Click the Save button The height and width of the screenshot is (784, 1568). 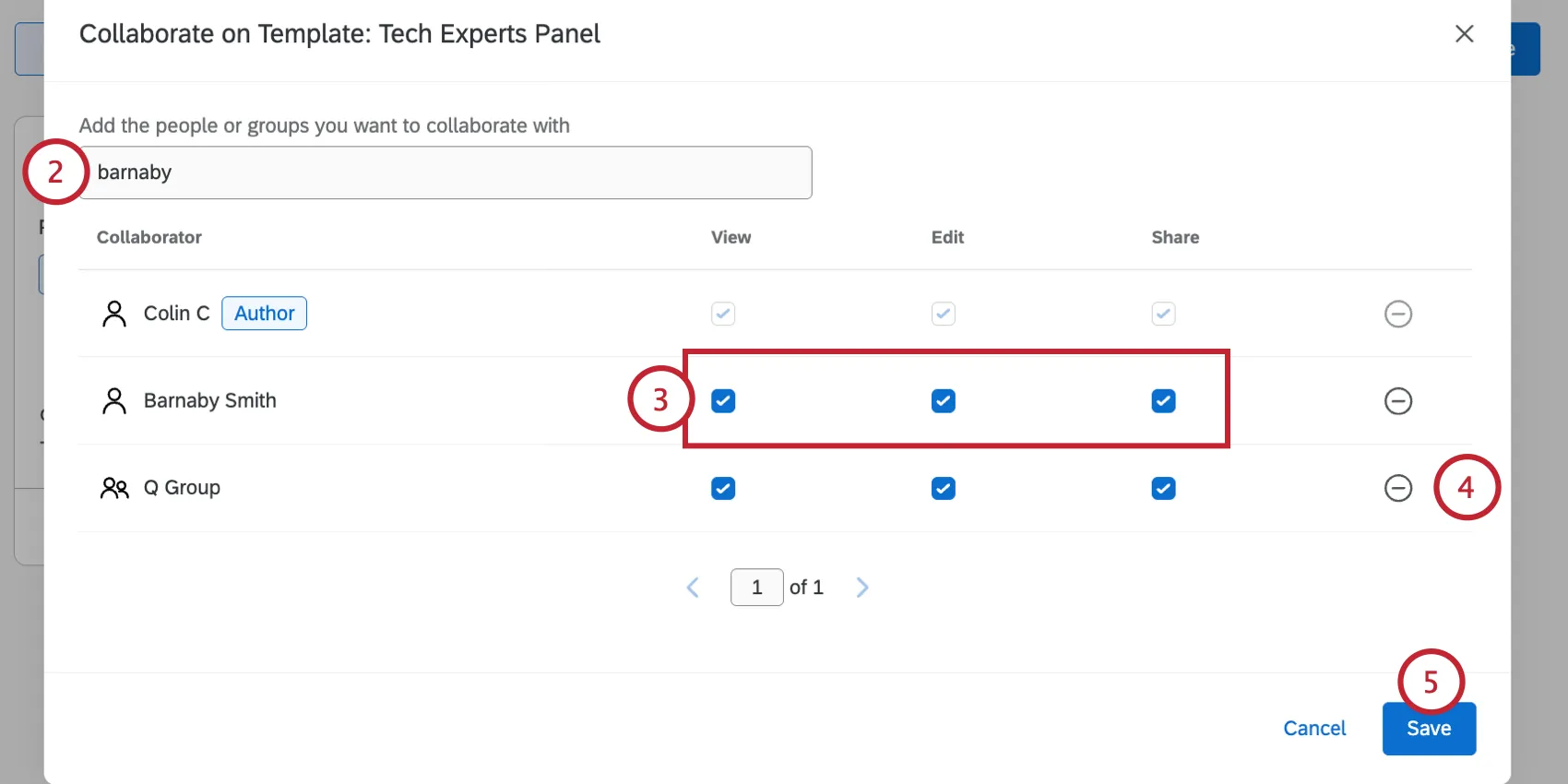point(1429,729)
